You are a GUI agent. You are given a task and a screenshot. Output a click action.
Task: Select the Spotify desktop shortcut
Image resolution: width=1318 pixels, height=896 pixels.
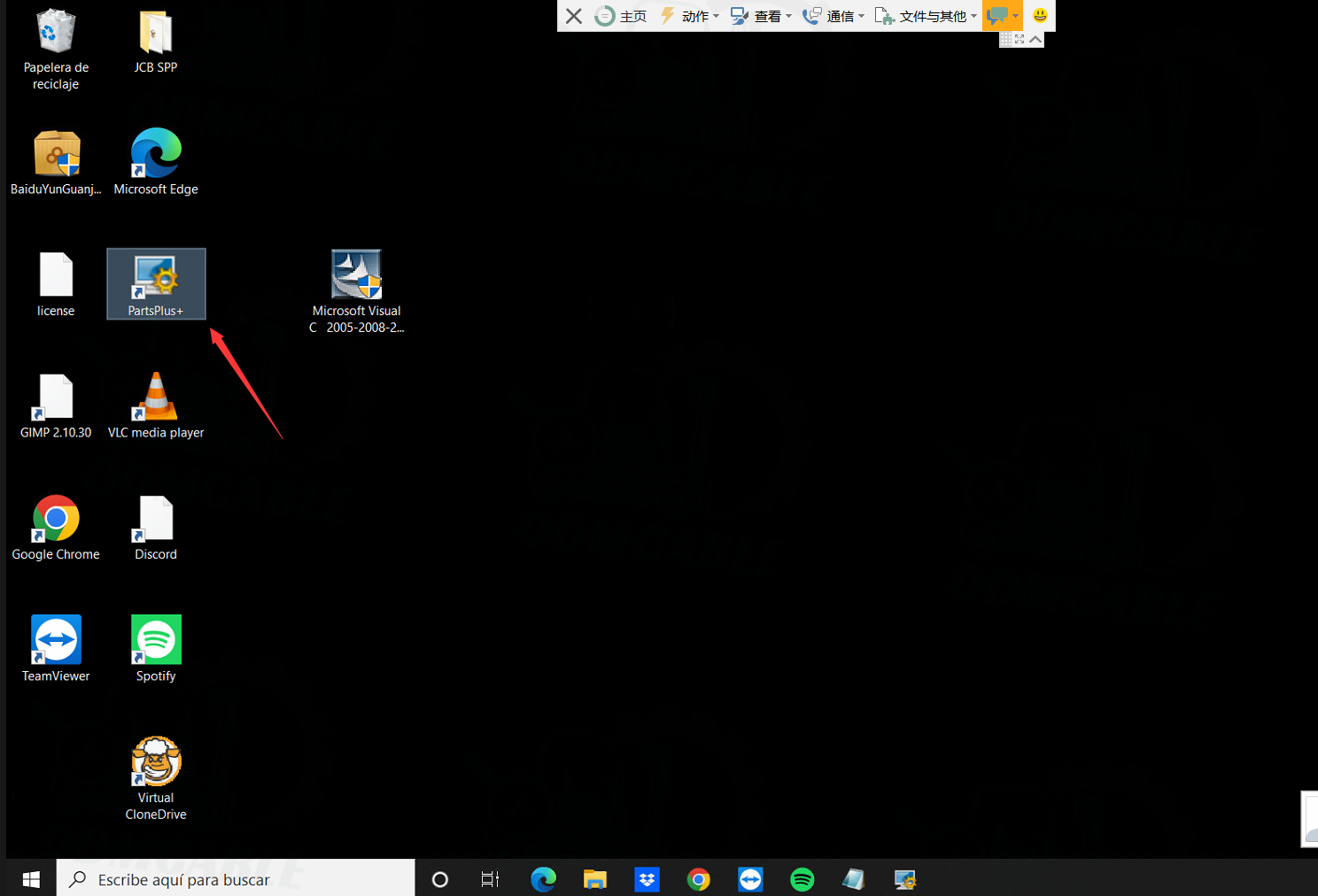156,649
